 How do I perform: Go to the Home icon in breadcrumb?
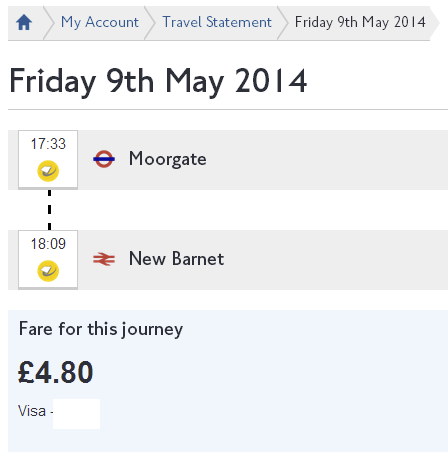(24, 23)
